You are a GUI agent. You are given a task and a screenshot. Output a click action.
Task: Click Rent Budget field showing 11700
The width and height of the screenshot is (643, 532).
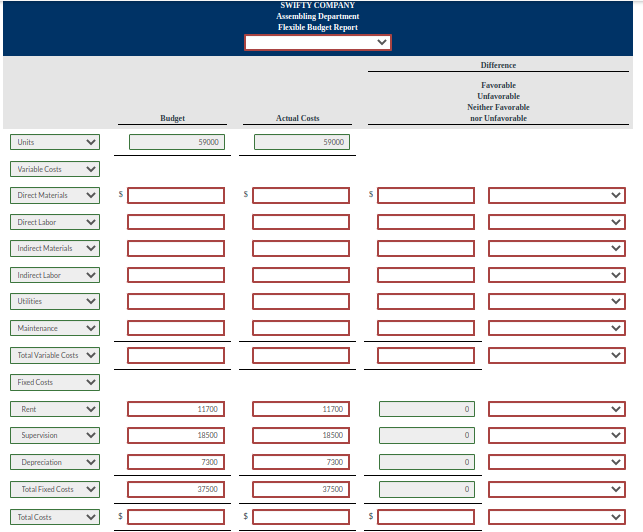[x=176, y=409]
